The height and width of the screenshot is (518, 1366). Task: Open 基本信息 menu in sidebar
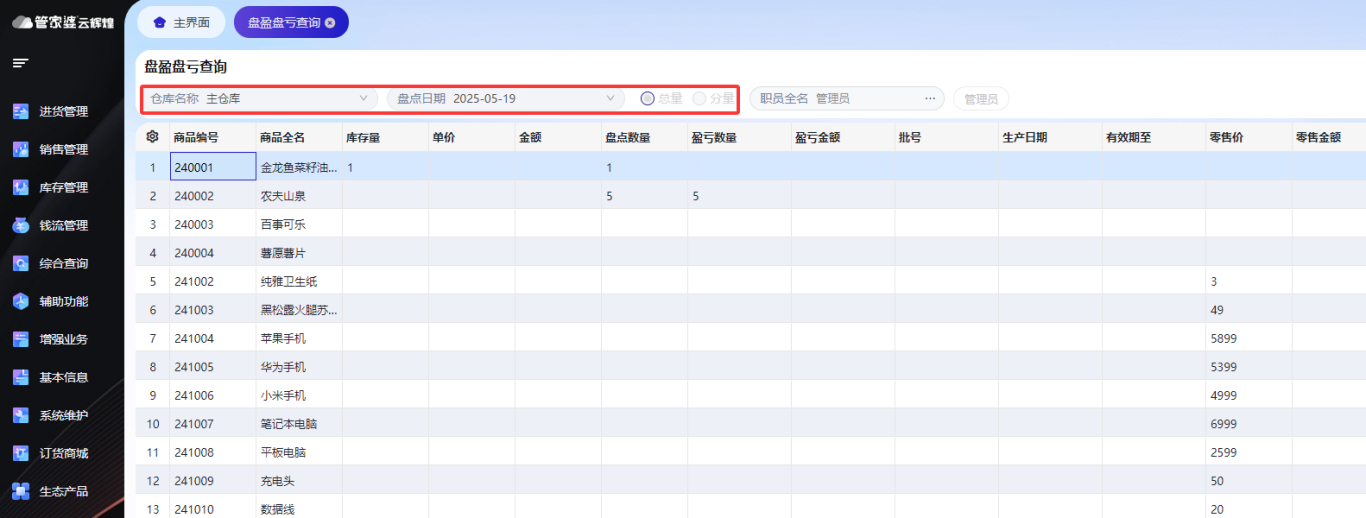pos(64,378)
